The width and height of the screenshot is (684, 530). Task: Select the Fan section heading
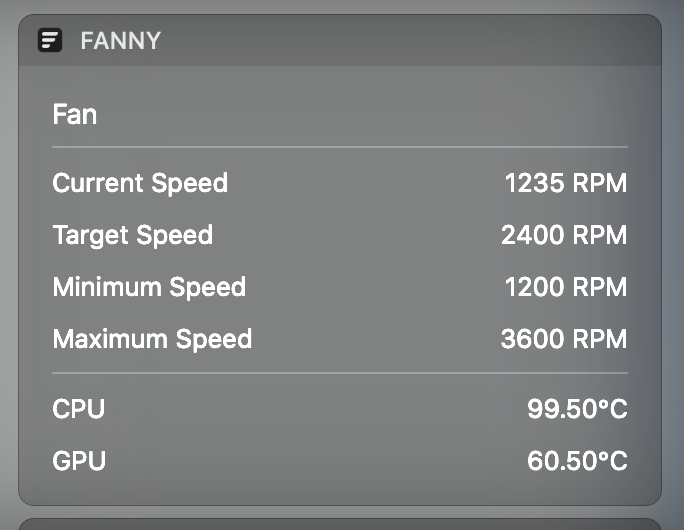75,114
